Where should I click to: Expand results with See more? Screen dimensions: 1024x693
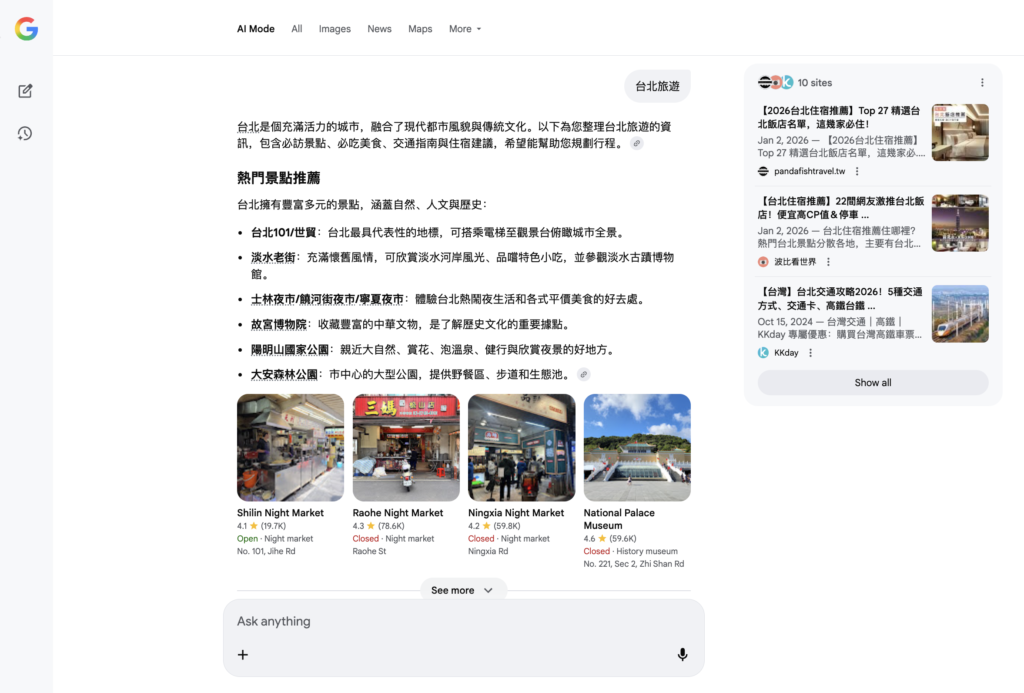(x=463, y=590)
